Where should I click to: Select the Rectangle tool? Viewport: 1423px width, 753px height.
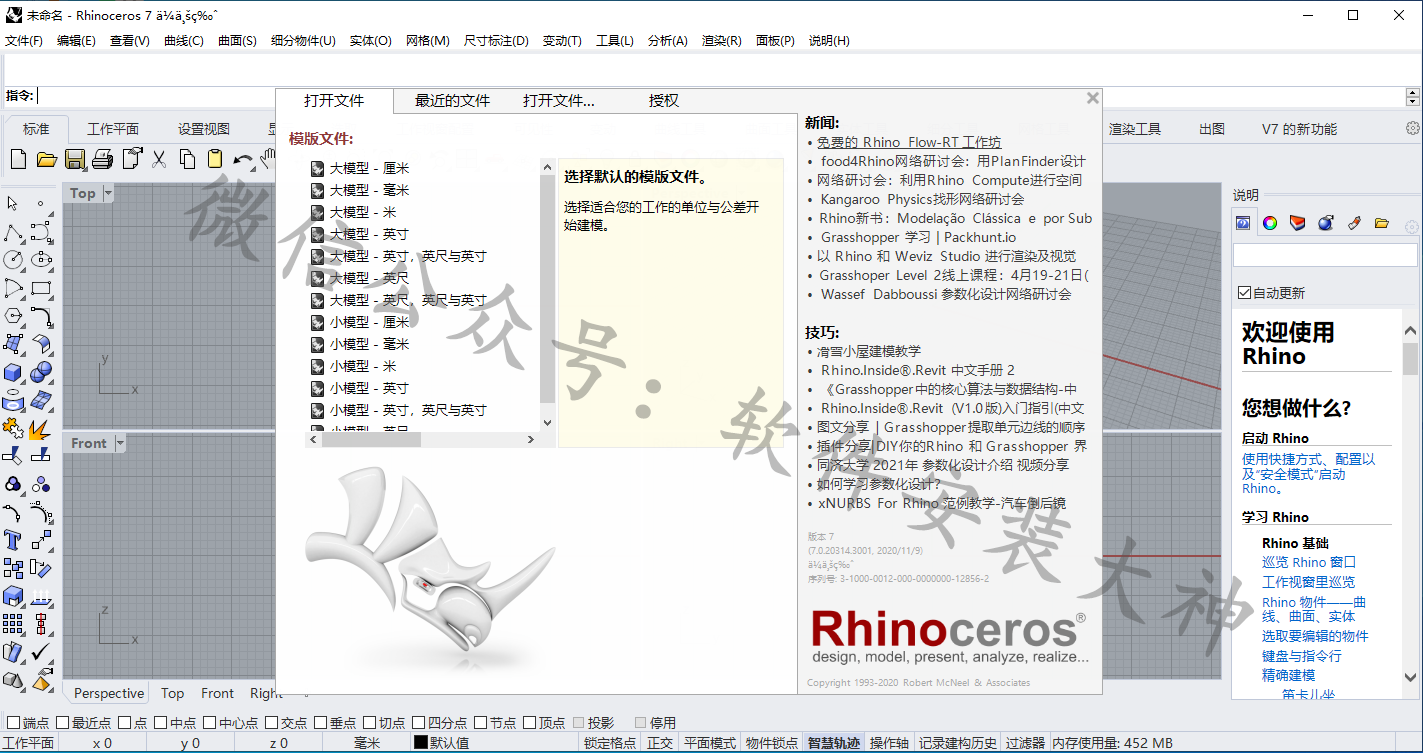pyautogui.click(x=41, y=288)
